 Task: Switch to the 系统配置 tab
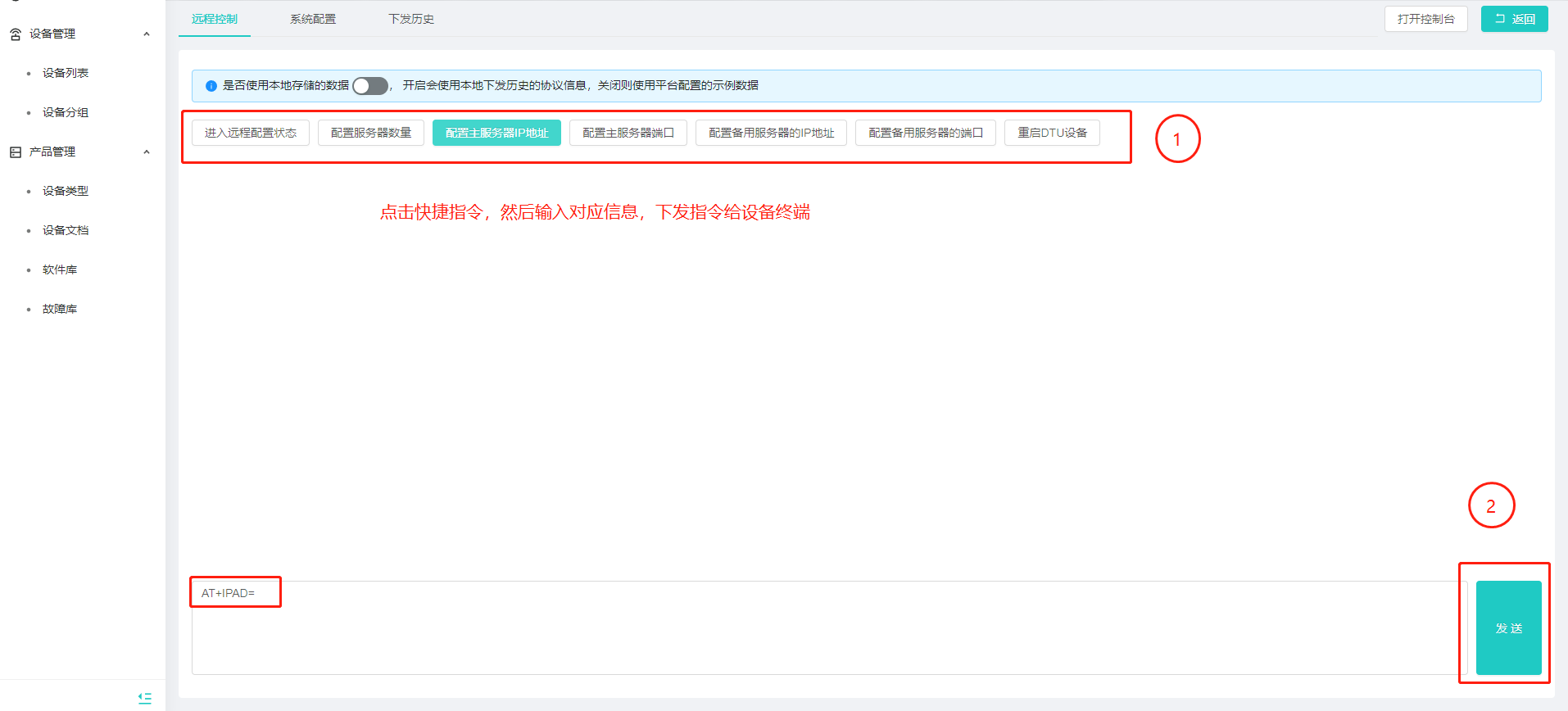pyautogui.click(x=312, y=19)
